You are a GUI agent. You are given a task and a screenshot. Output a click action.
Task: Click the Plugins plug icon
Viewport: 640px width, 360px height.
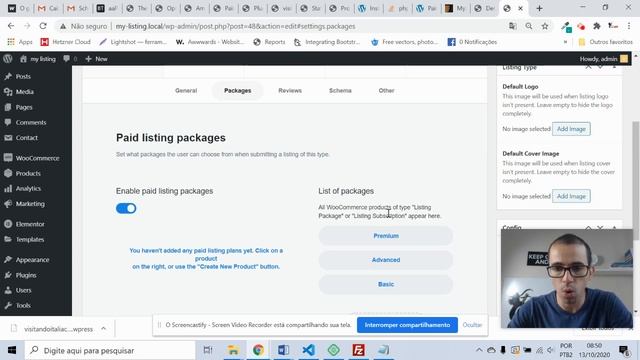click(x=8, y=275)
